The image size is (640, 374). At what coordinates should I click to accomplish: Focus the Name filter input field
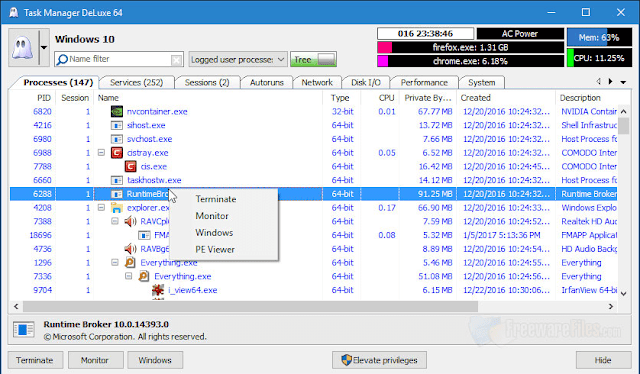[118, 59]
